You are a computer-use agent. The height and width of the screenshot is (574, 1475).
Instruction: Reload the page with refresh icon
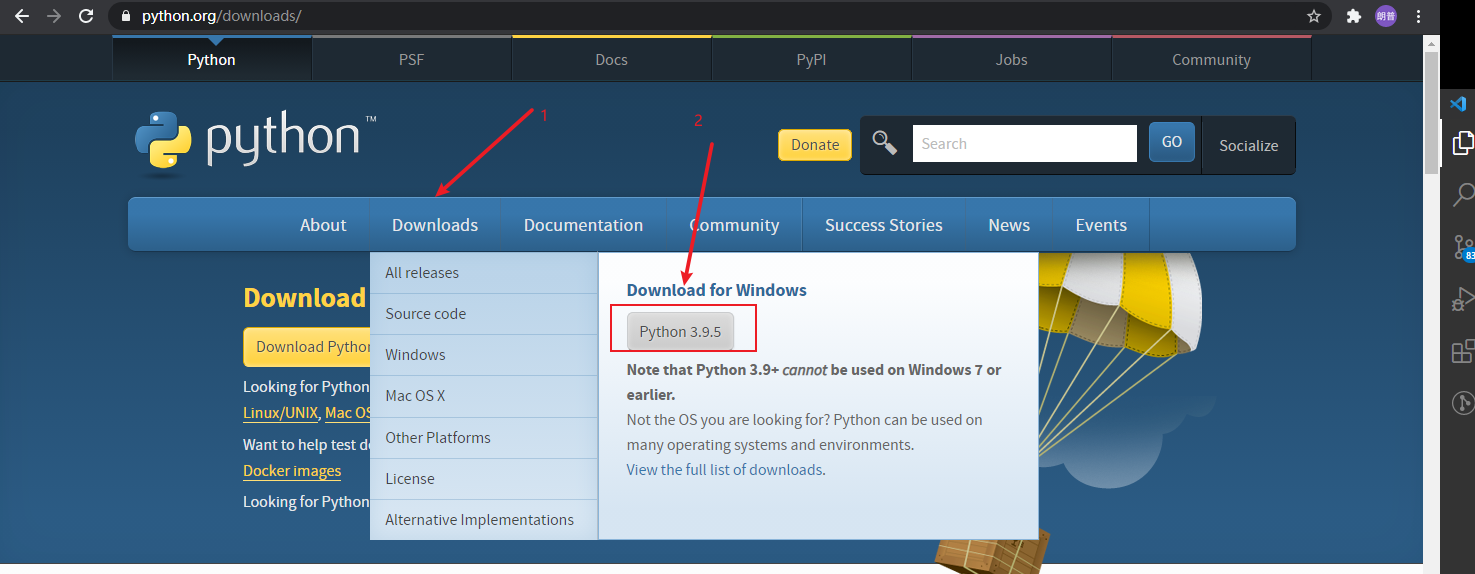tap(86, 16)
